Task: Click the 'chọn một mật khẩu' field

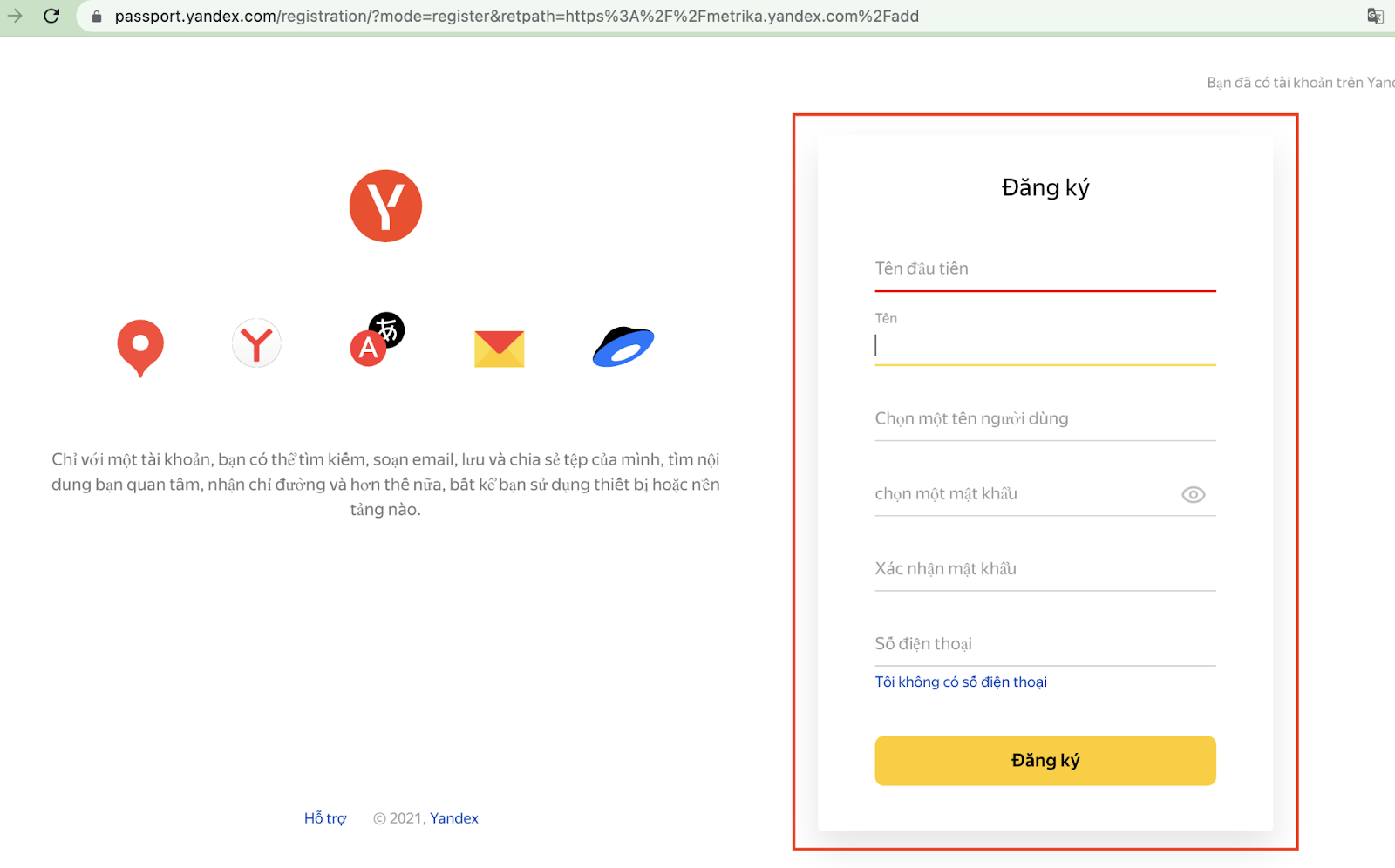Action: tap(1024, 494)
